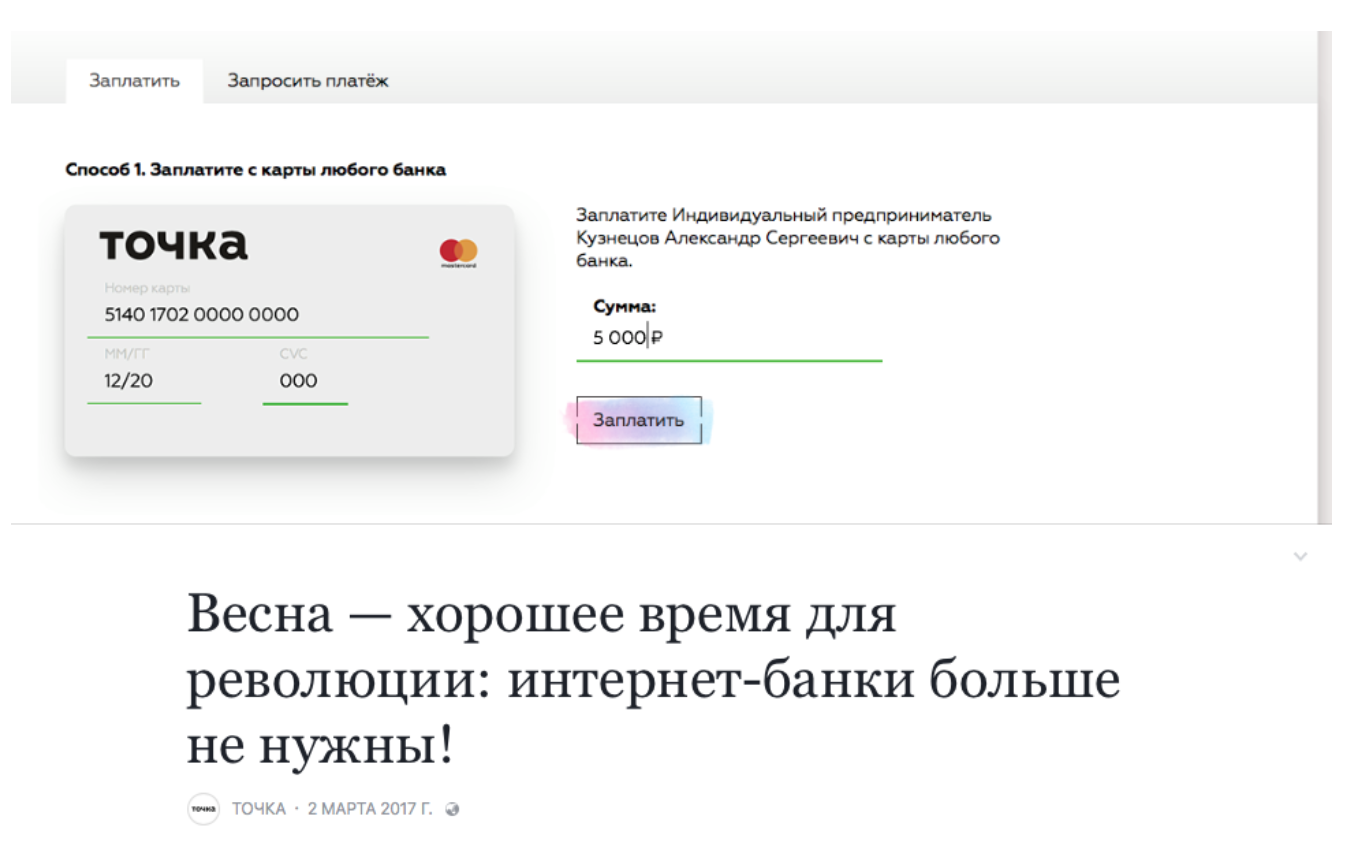1352x846 pixels.
Task: Click the Mastercard logo on the card
Action: [458, 252]
